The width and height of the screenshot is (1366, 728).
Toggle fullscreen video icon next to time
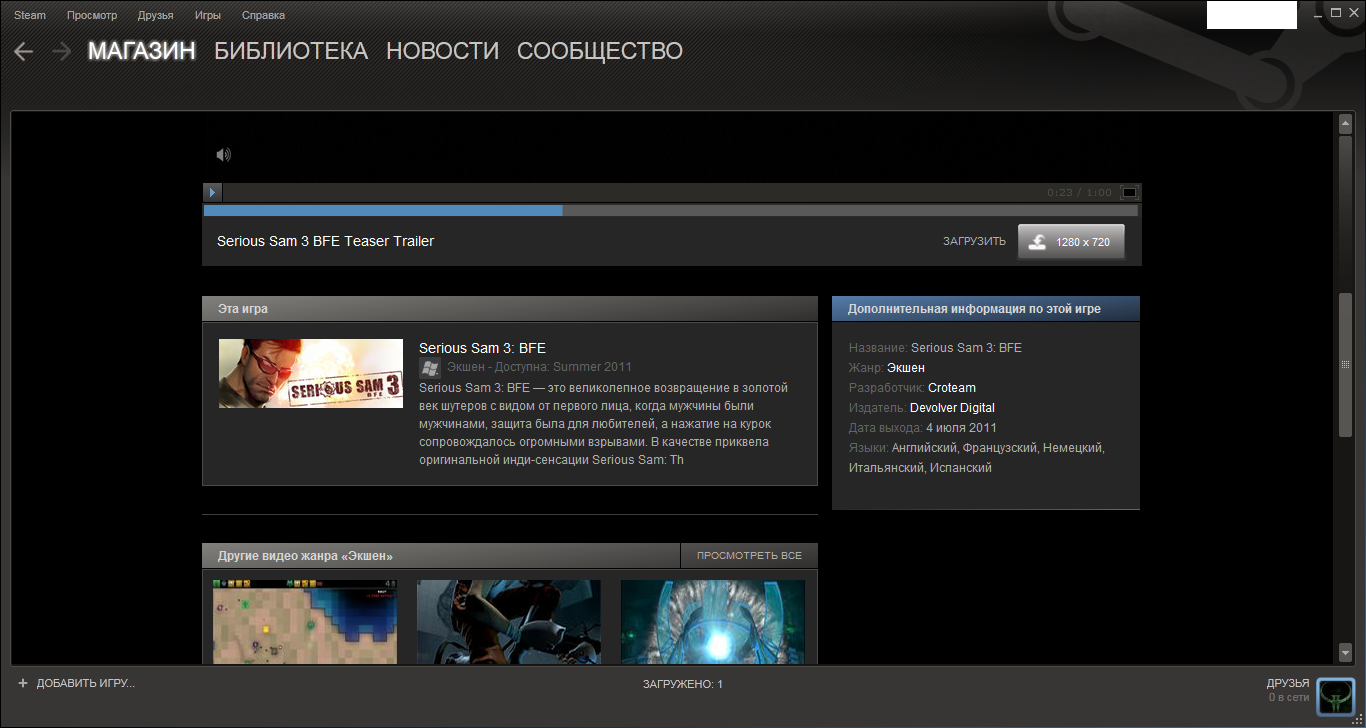point(1129,192)
